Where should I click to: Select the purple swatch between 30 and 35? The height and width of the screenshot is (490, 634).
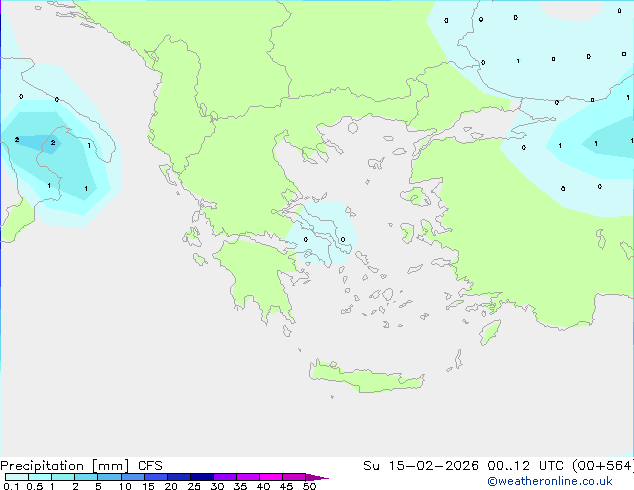225,477
